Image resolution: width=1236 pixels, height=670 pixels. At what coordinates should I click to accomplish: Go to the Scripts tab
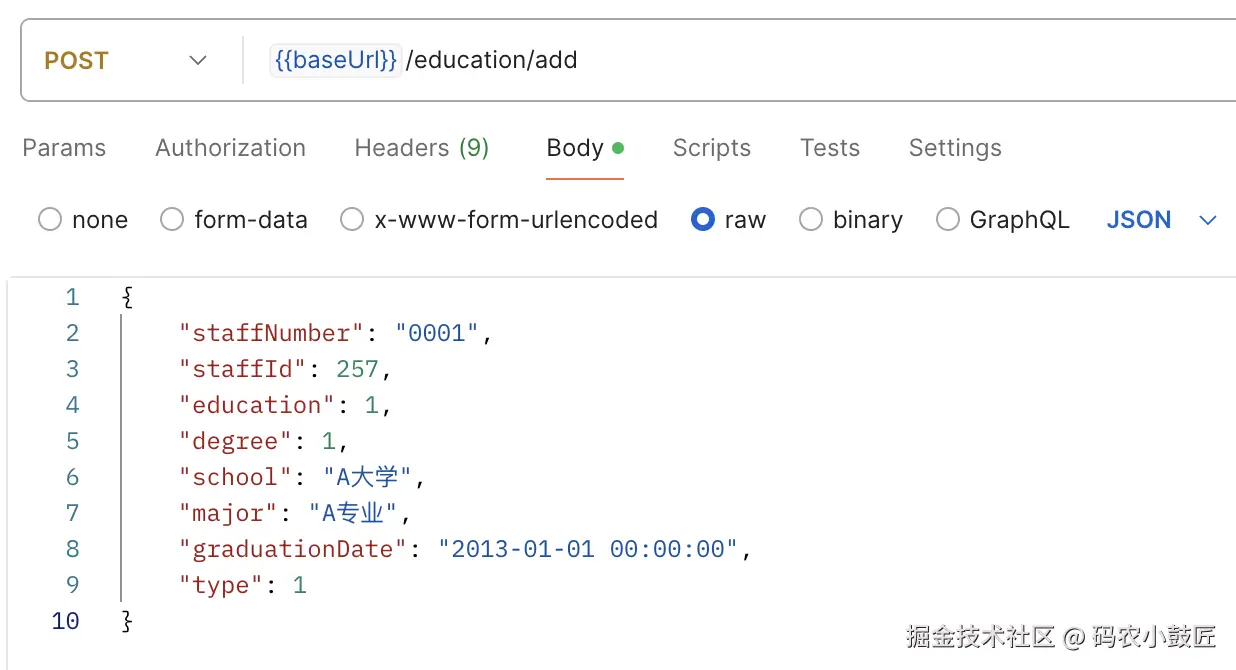click(x=711, y=148)
